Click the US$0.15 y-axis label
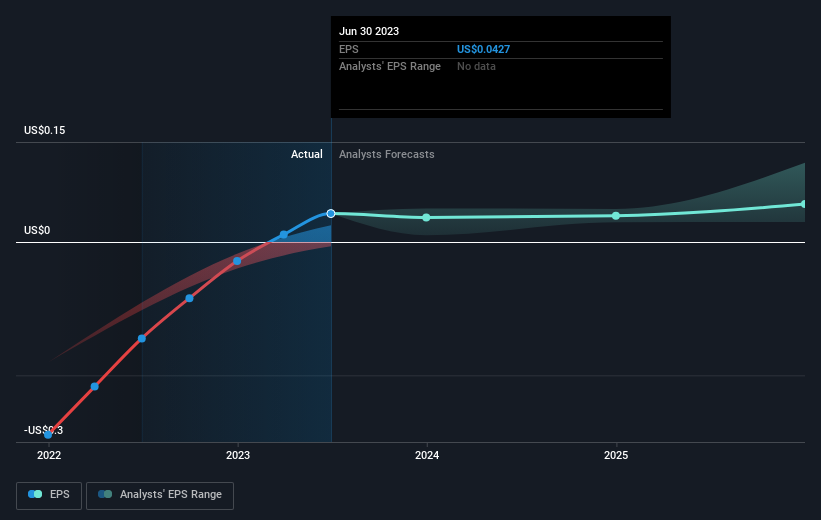The image size is (821, 520). 45,130
